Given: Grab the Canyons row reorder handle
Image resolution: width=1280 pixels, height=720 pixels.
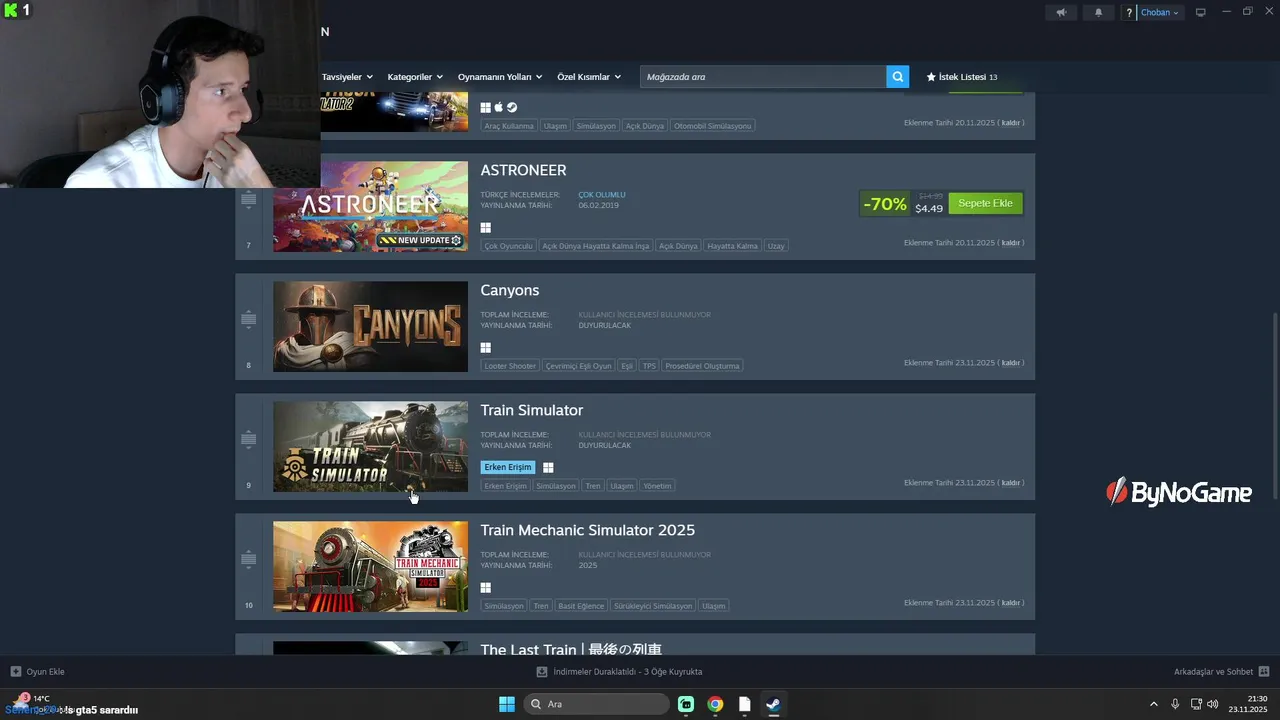Looking at the screenshot, I should click(248, 320).
